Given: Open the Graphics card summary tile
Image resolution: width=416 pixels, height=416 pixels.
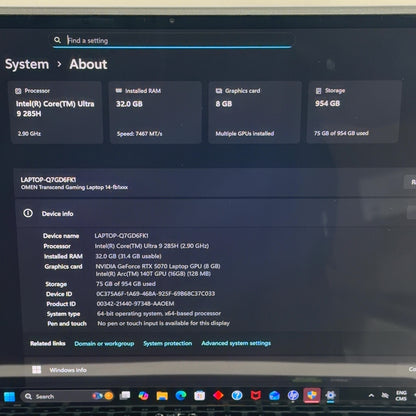Looking at the screenshot, I should (x=255, y=112).
